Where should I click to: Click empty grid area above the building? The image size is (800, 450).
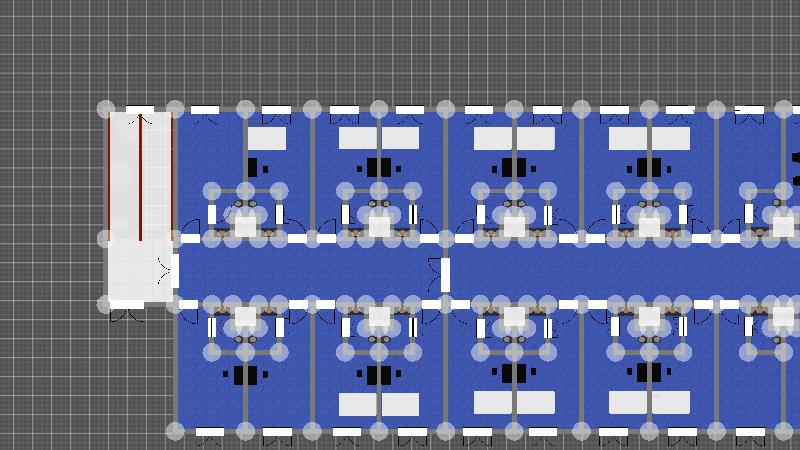pyautogui.click(x=400, y=50)
